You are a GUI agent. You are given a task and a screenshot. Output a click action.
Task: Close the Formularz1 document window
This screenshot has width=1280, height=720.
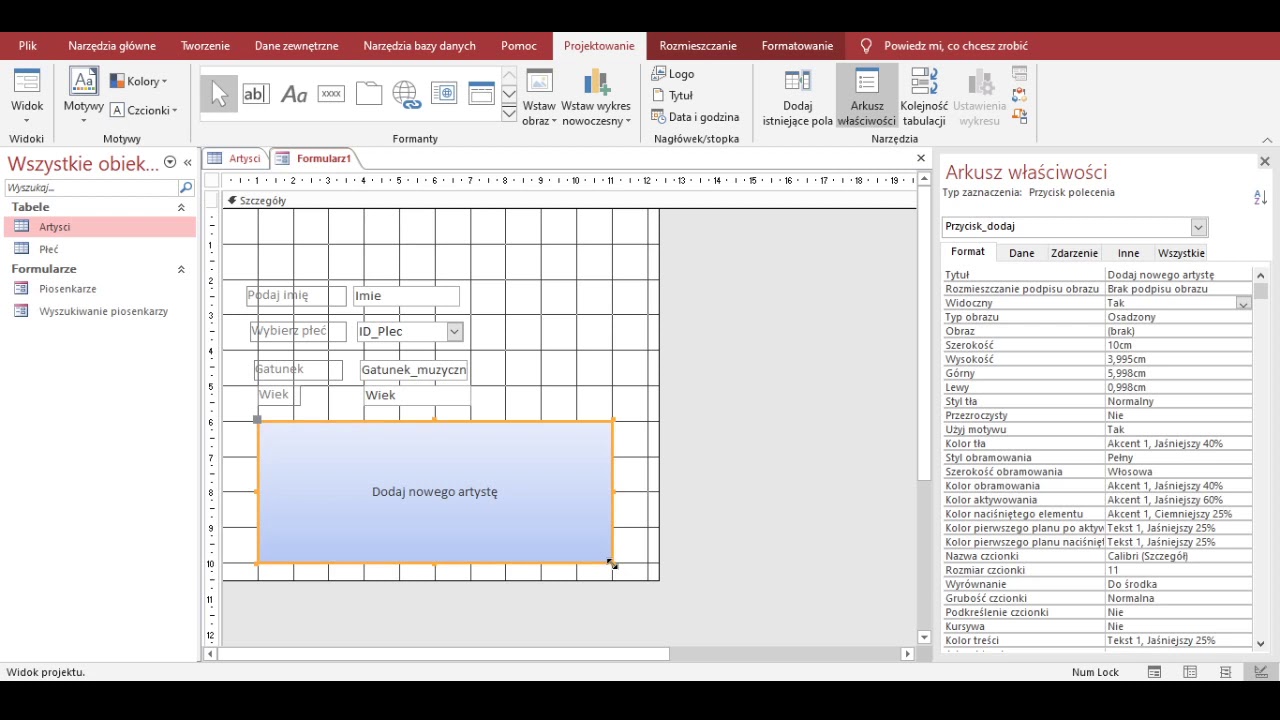tap(921, 158)
